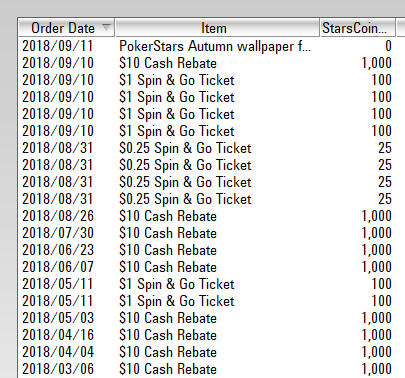Click the 1,000 StarsCoin value for 2018/07/30
405x378 pixels.
click(376, 233)
